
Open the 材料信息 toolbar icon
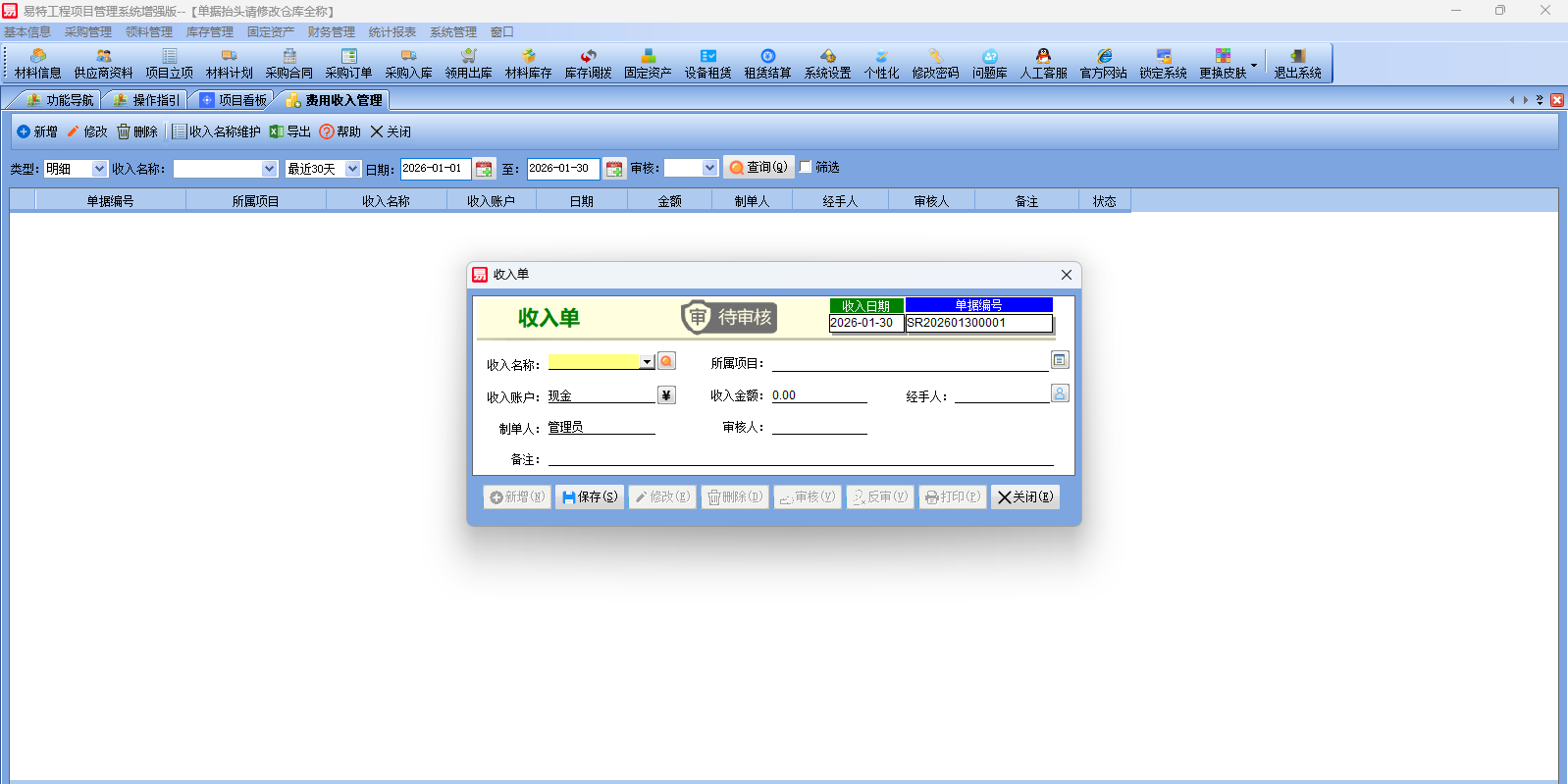coord(37,64)
